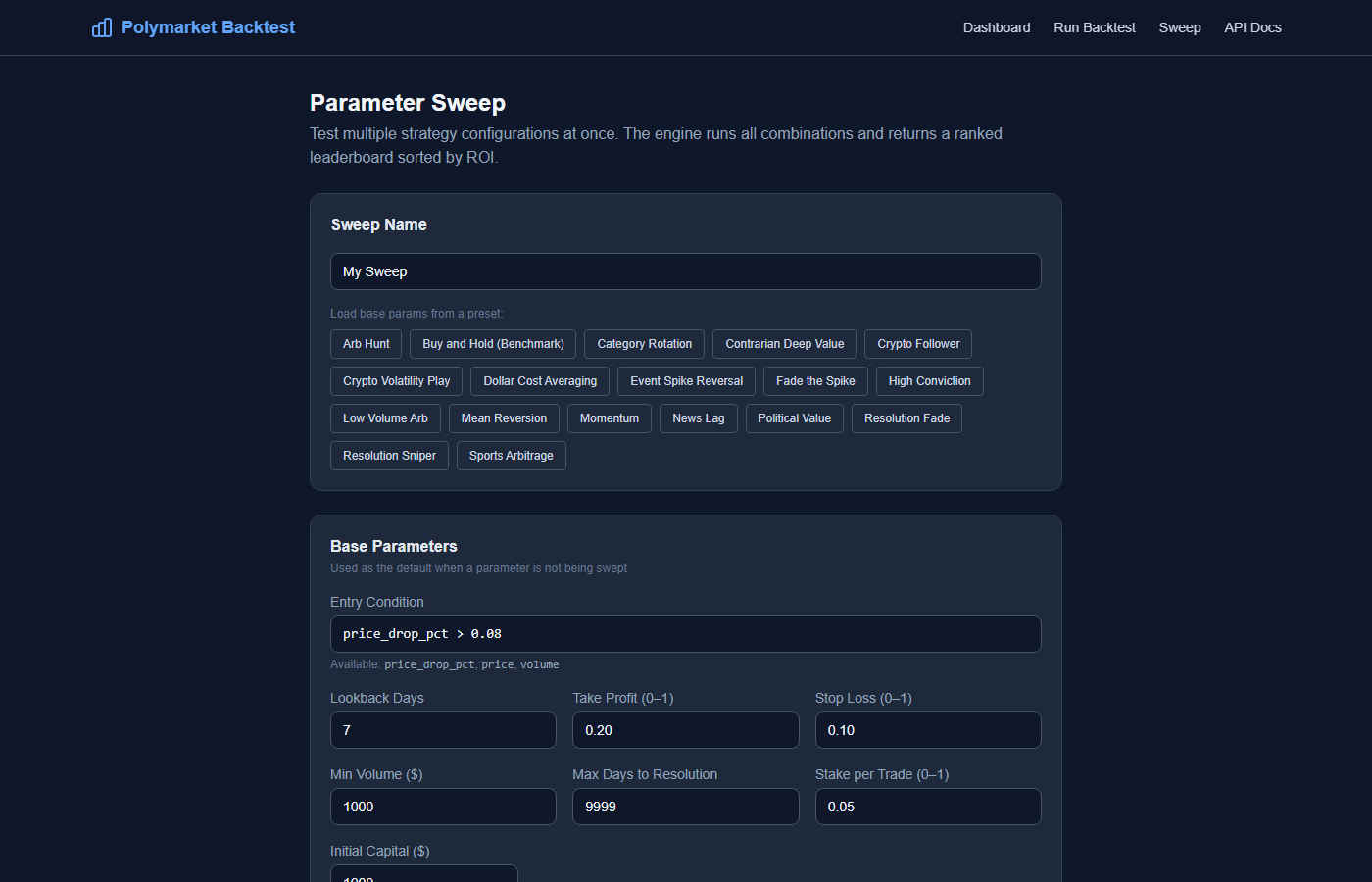Open the Dashboard nav link

(997, 27)
